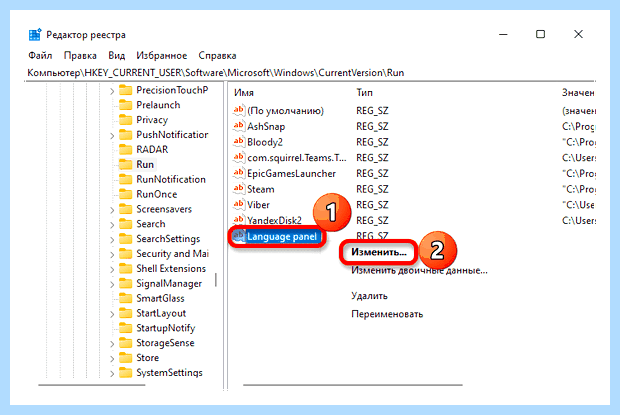Expand the PushNotificatior tree node
This screenshot has width=620, height=415.
pyautogui.click(x=112, y=136)
